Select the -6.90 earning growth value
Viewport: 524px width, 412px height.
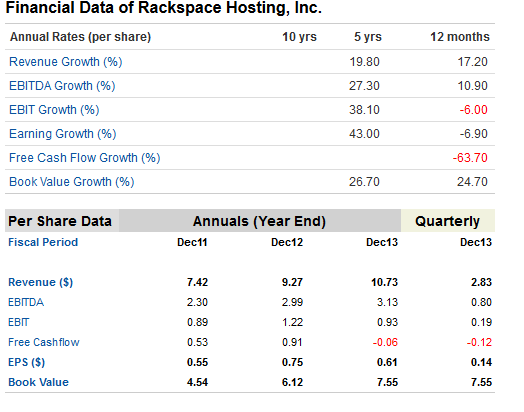point(474,134)
